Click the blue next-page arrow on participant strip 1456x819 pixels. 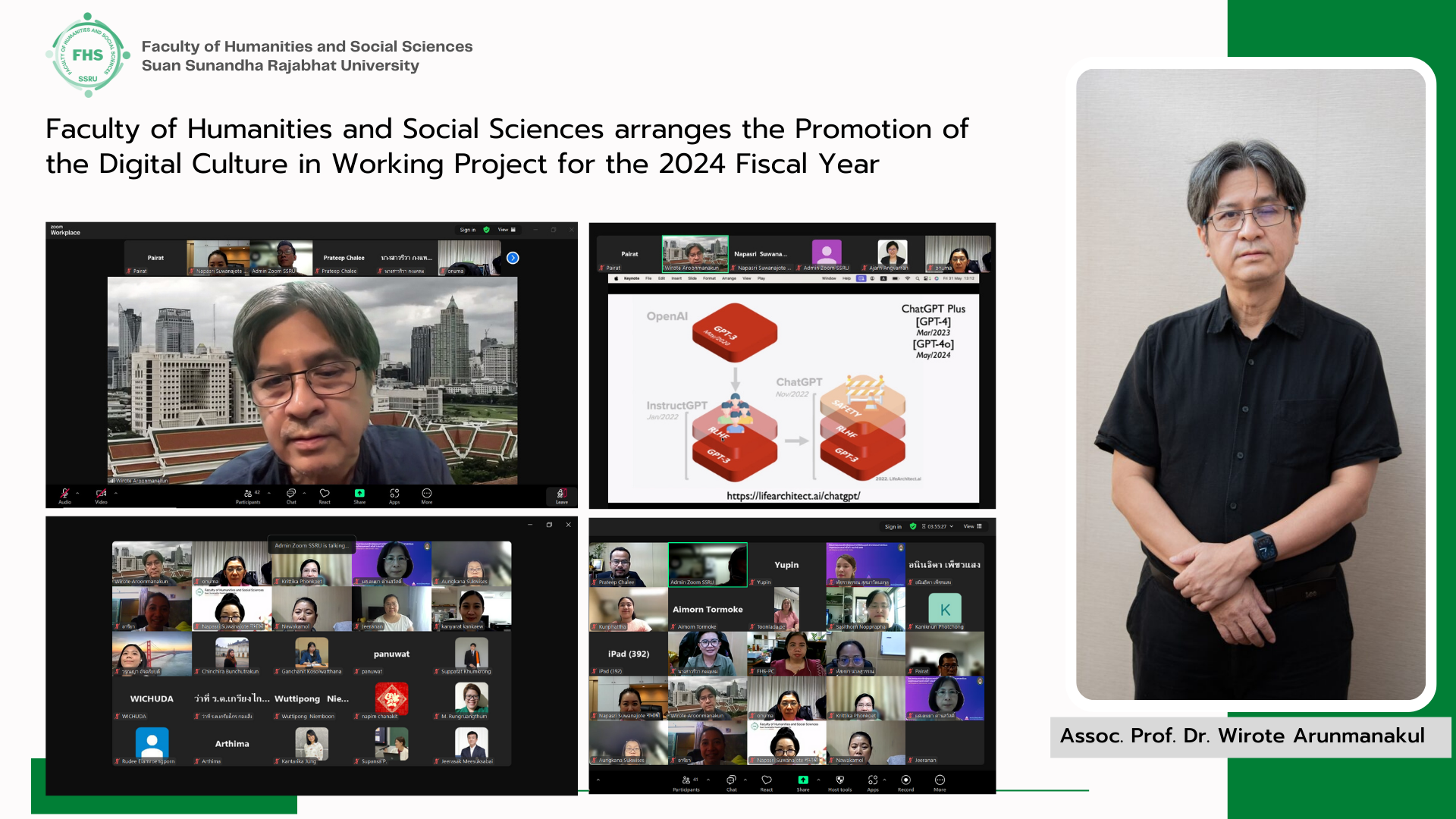pos(513,258)
